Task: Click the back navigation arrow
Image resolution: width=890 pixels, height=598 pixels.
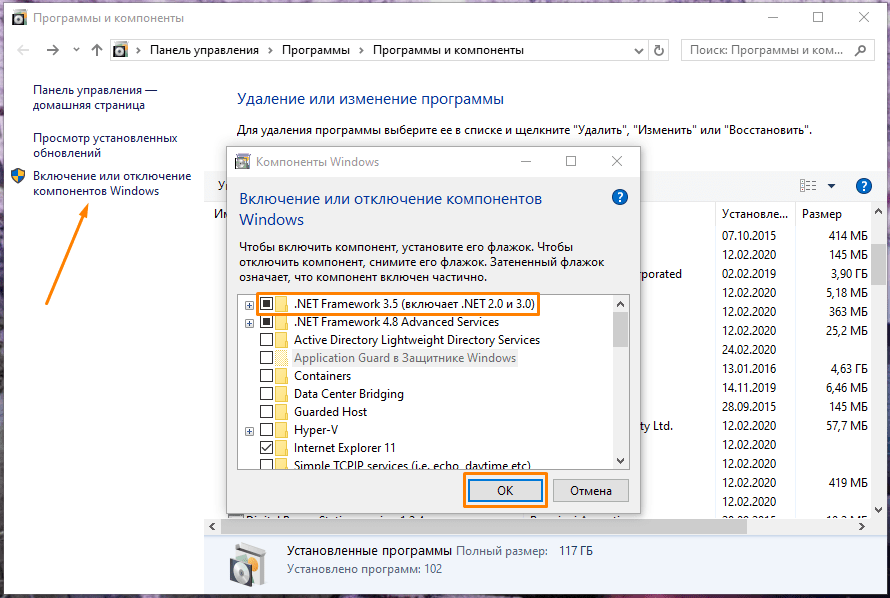Action: tap(24, 50)
